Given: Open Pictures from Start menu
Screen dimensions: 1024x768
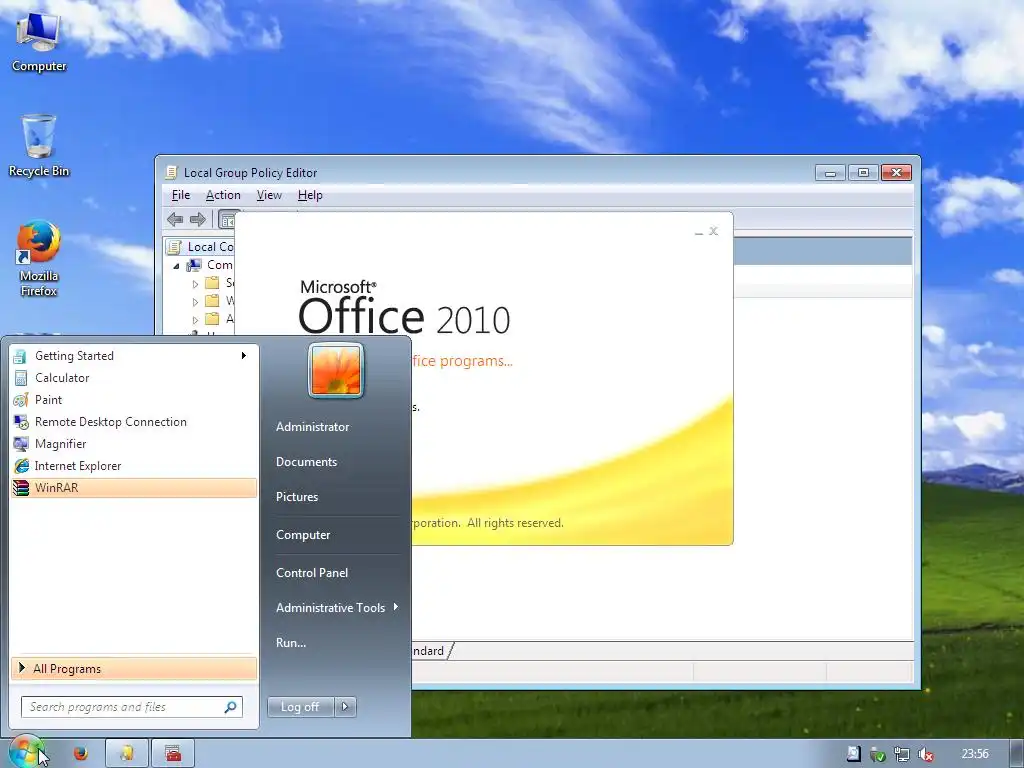Looking at the screenshot, I should tap(296, 497).
